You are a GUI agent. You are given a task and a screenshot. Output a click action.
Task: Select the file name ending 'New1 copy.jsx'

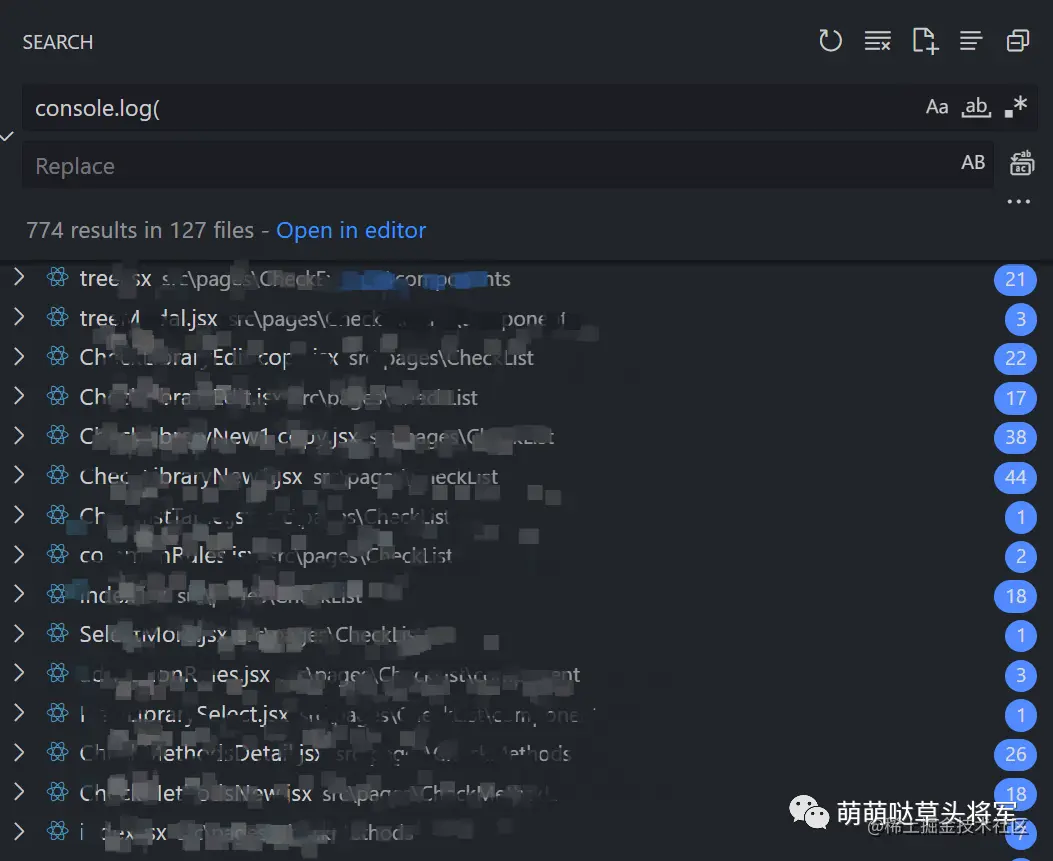click(218, 437)
